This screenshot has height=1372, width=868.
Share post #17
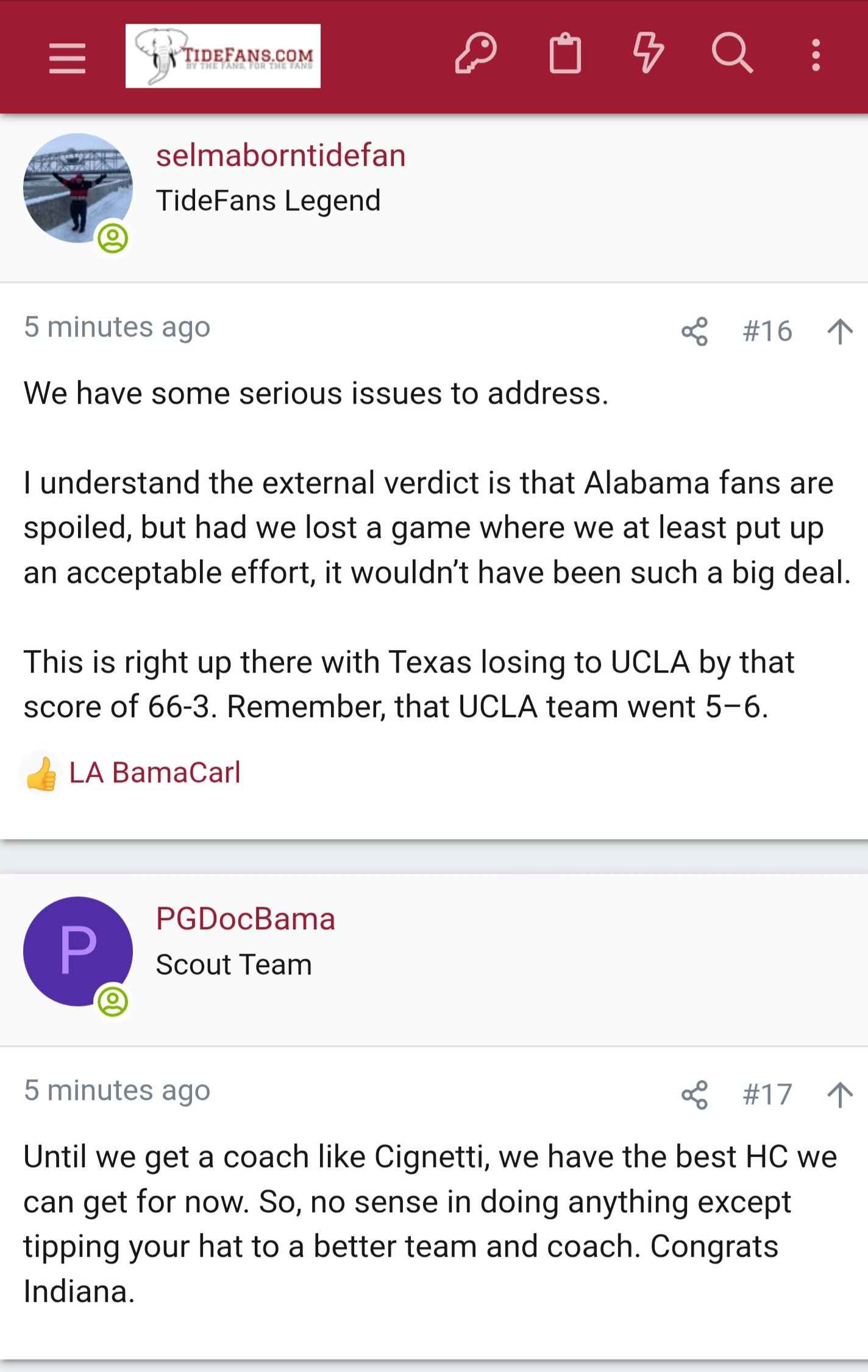click(694, 1095)
